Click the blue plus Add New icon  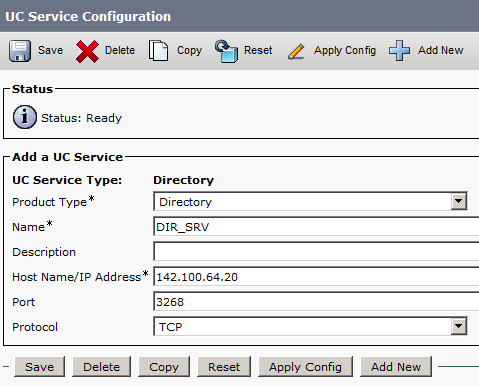399,51
